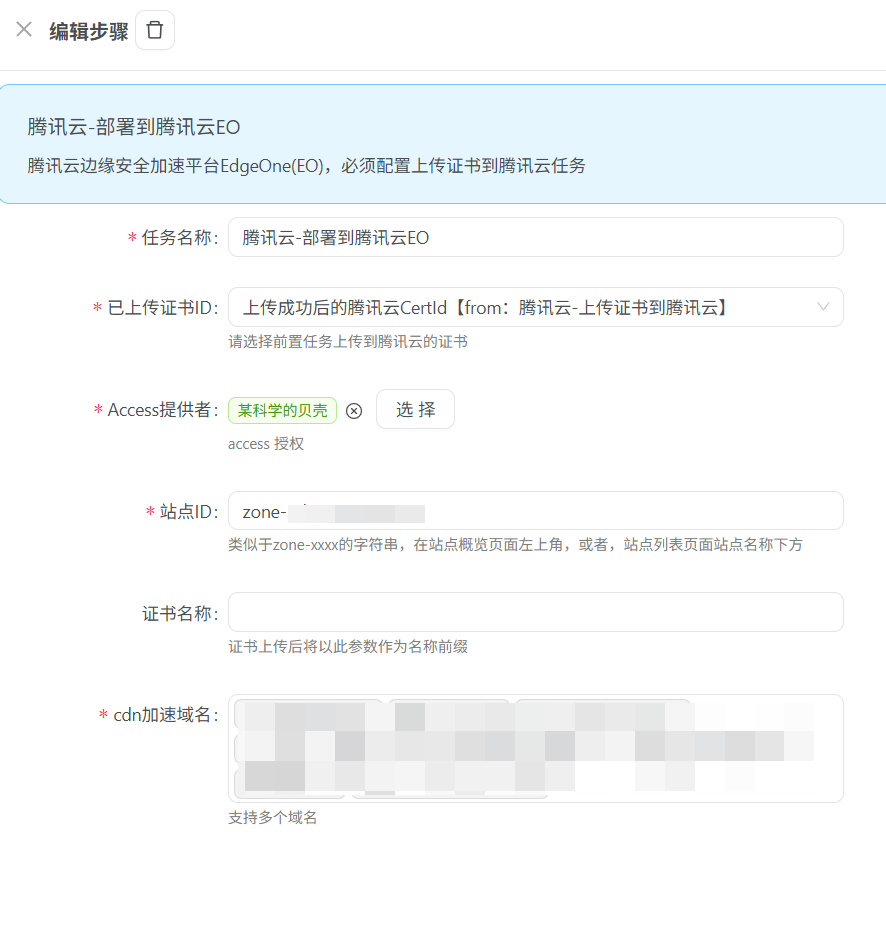Click the 编辑步骤 title text

point(89,31)
